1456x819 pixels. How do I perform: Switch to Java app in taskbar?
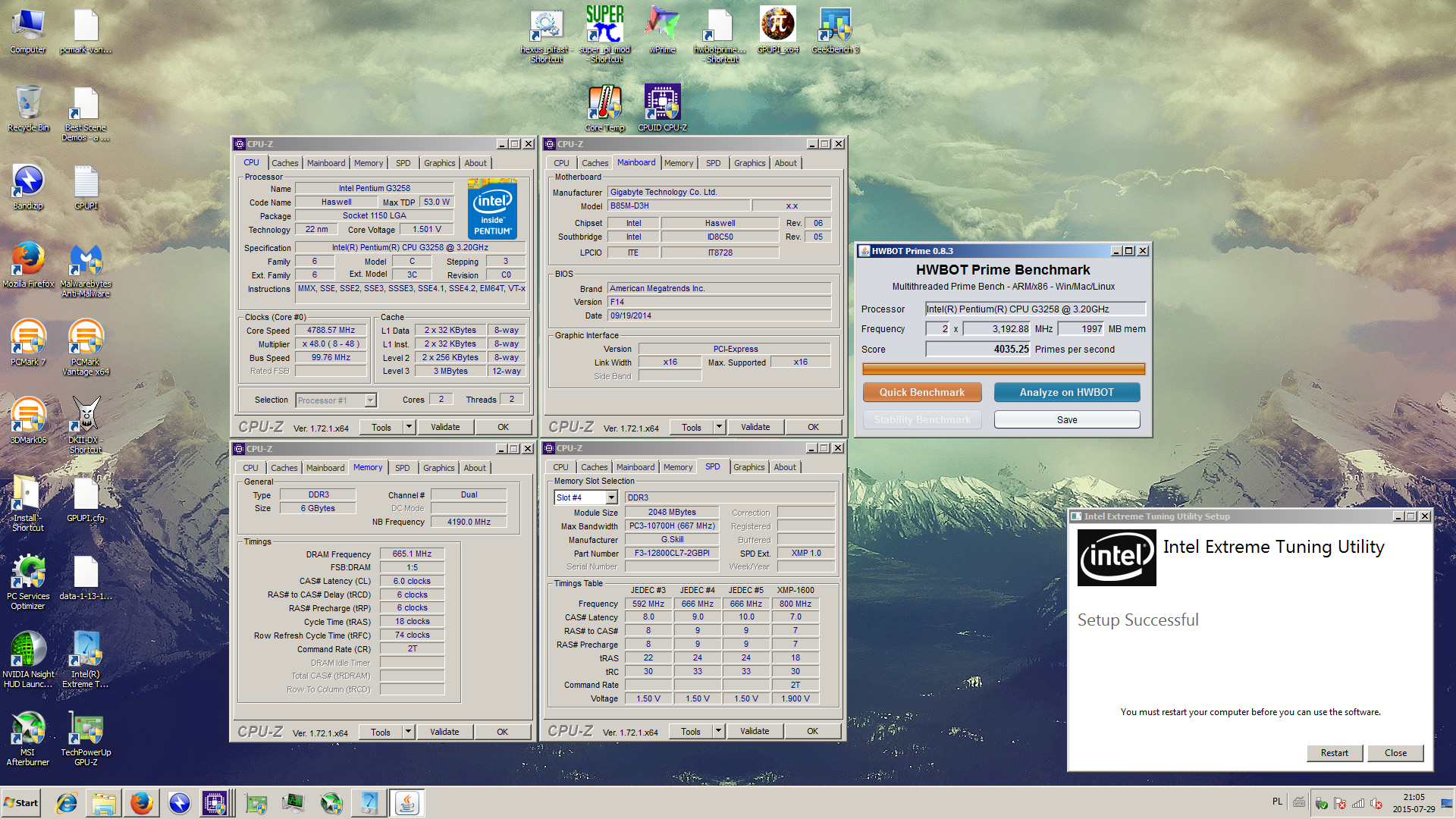click(x=406, y=802)
